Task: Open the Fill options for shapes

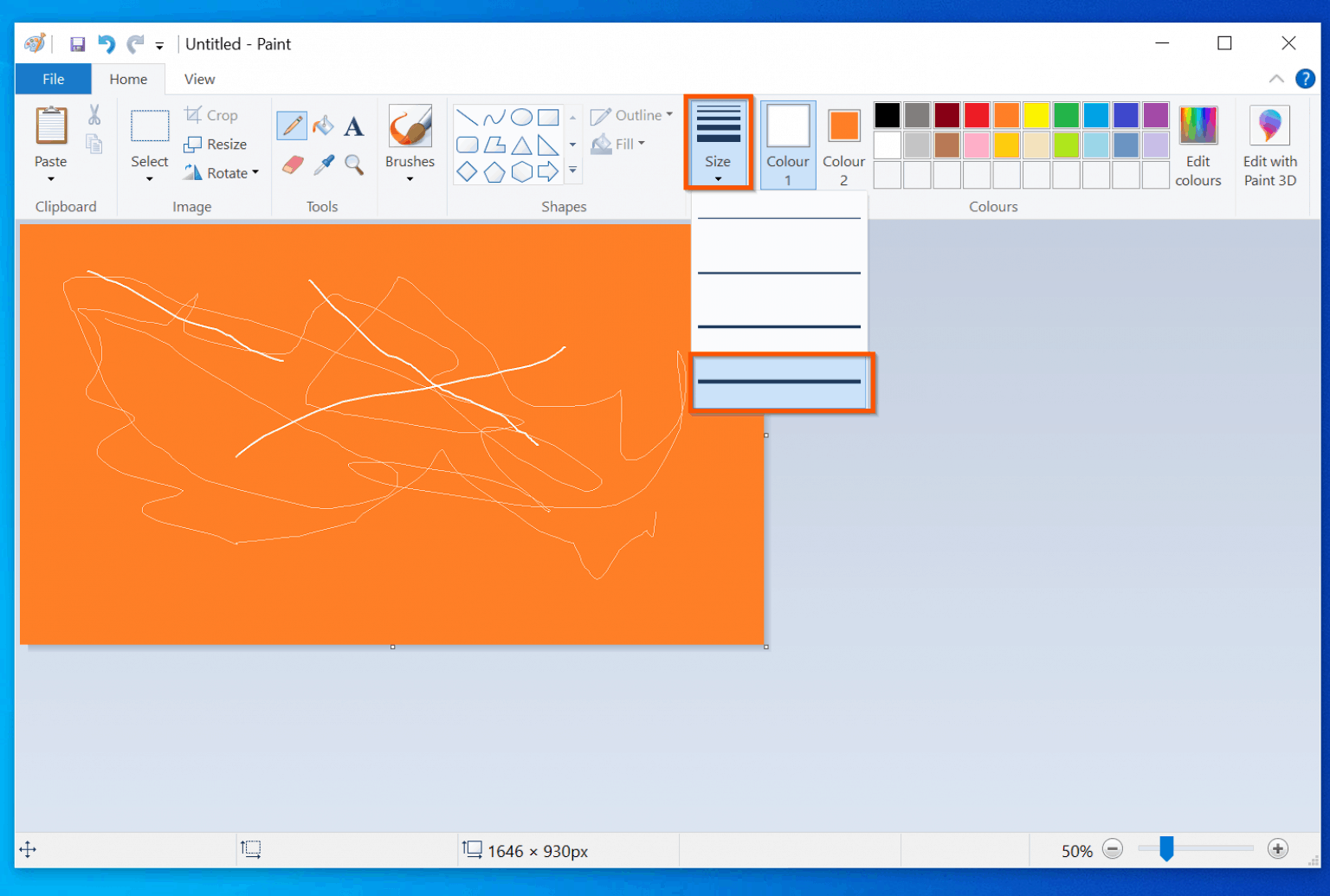Action: click(640, 144)
